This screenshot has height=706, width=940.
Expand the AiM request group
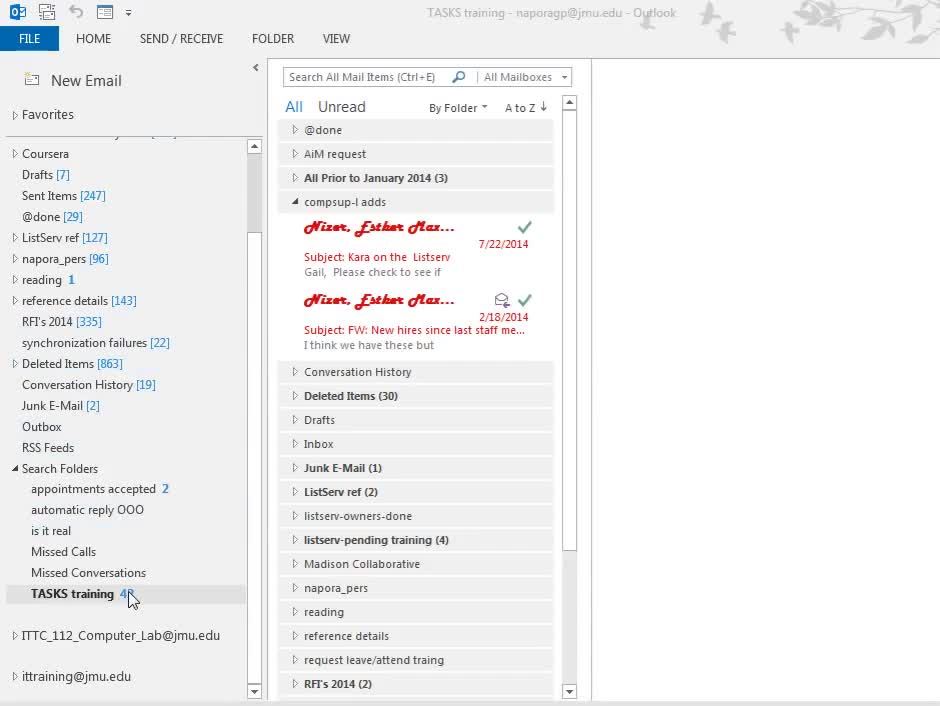pos(295,153)
